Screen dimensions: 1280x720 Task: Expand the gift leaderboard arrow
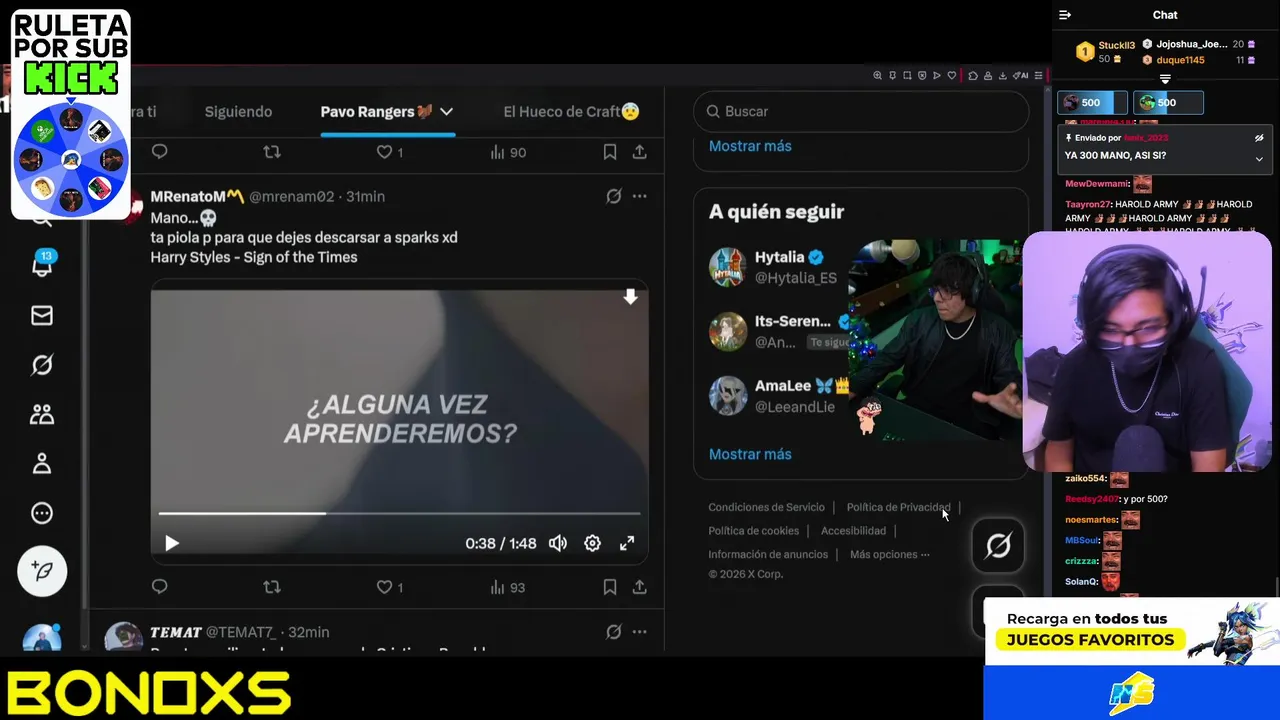pyautogui.click(x=1165, y=79)
